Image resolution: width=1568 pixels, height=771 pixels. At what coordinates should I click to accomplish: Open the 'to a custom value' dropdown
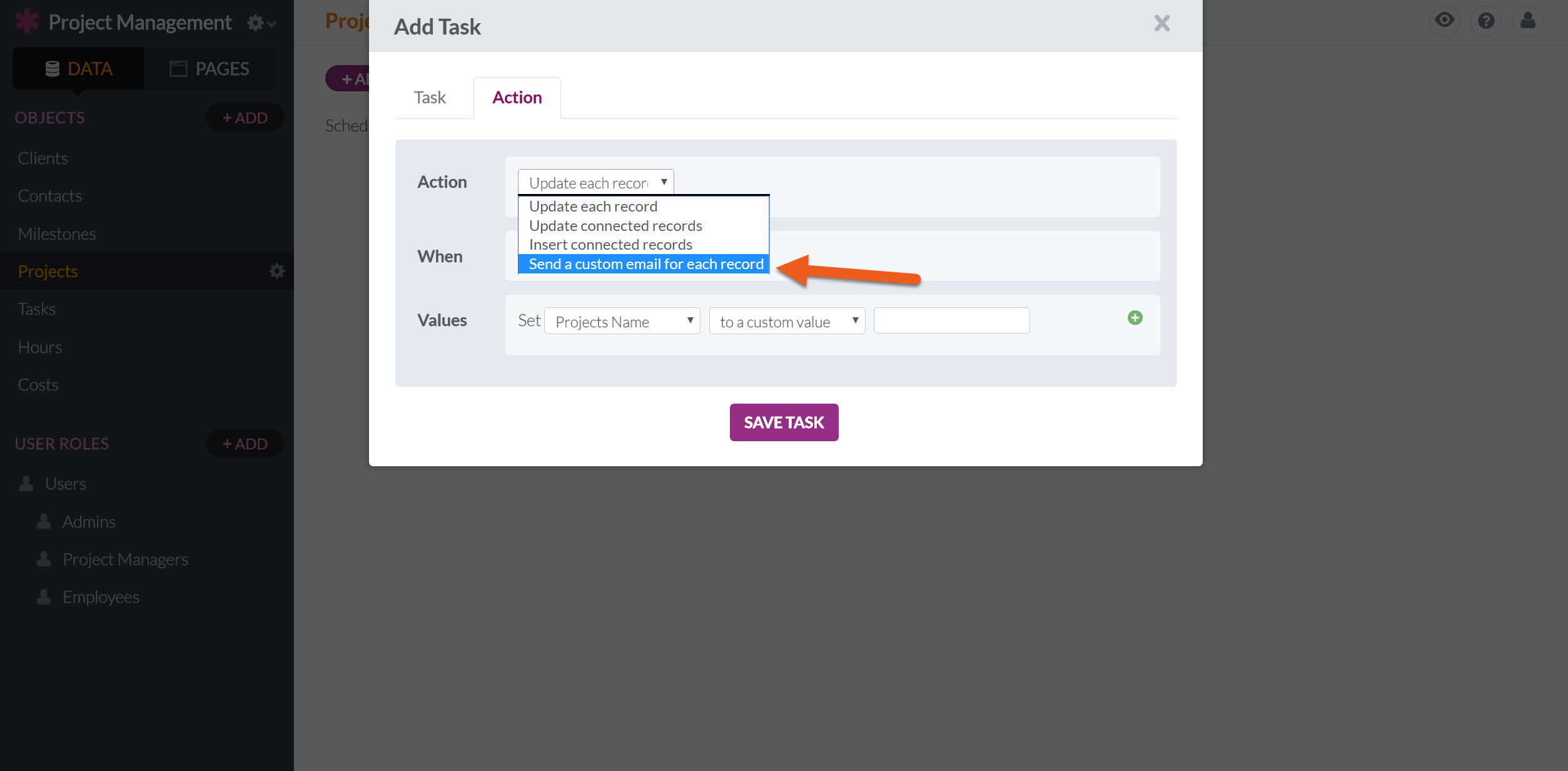coord(787,322)
